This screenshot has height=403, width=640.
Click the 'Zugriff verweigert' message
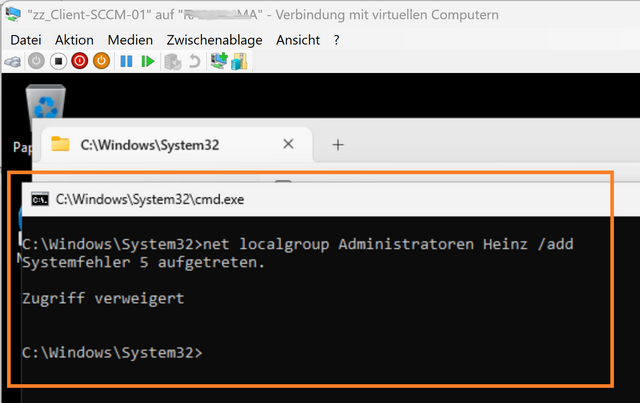click(103, 298)
